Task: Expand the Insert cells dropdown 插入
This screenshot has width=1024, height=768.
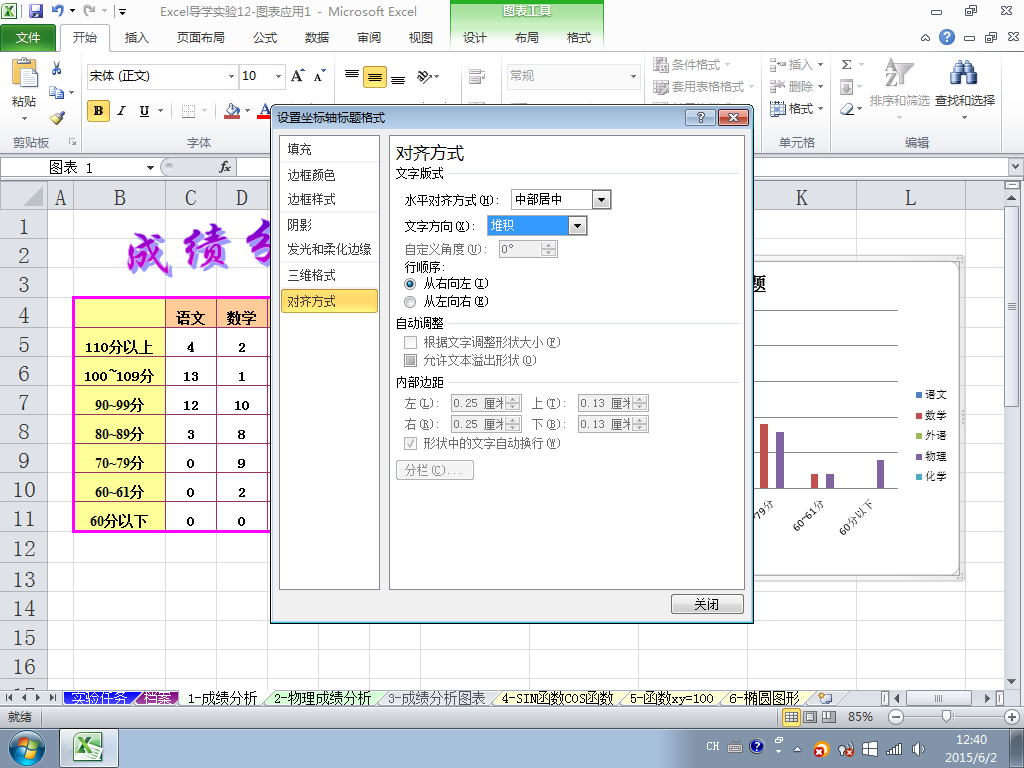Action: point(820,65)
